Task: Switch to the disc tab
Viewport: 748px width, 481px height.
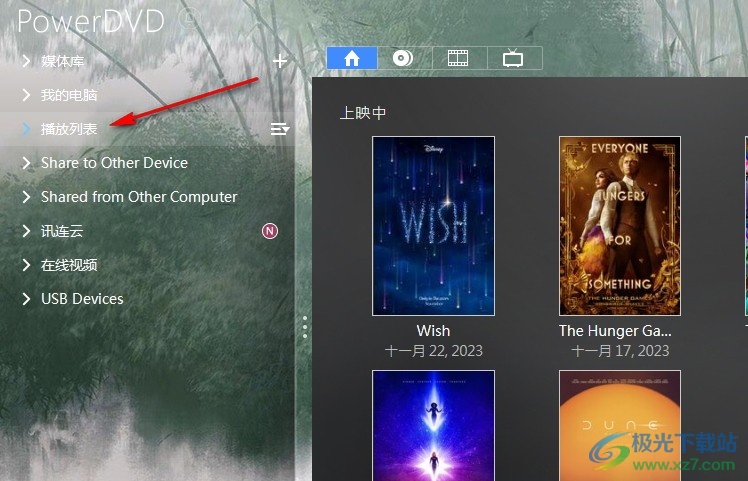Action: point(404,58)
